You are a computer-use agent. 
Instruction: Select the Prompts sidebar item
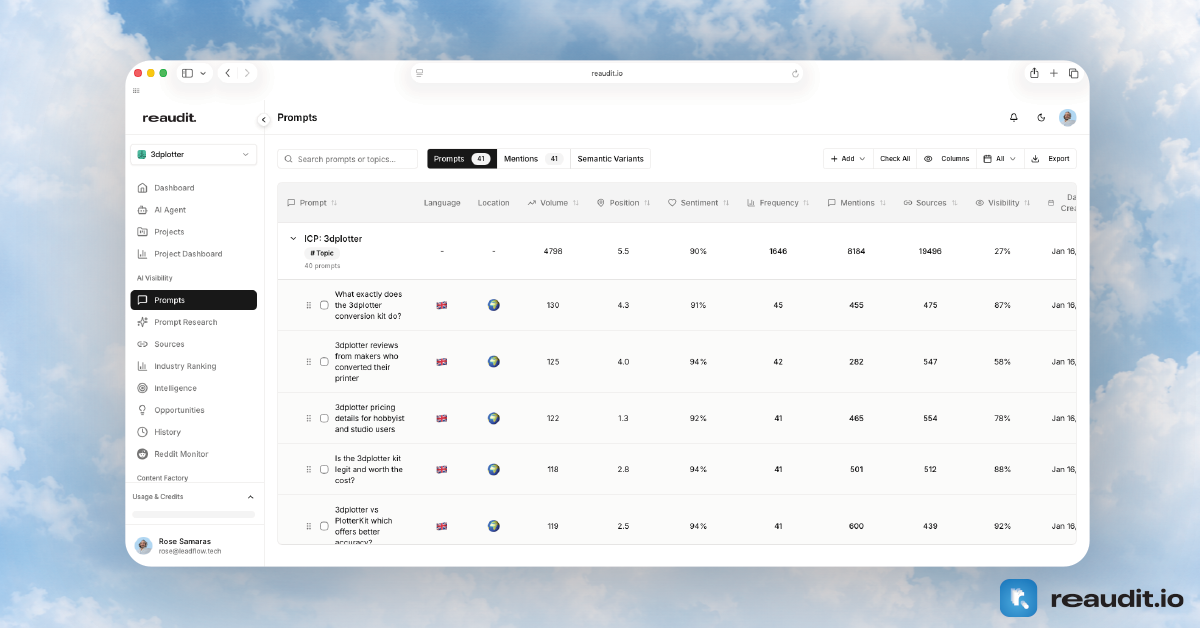click(x=193, y=300)
